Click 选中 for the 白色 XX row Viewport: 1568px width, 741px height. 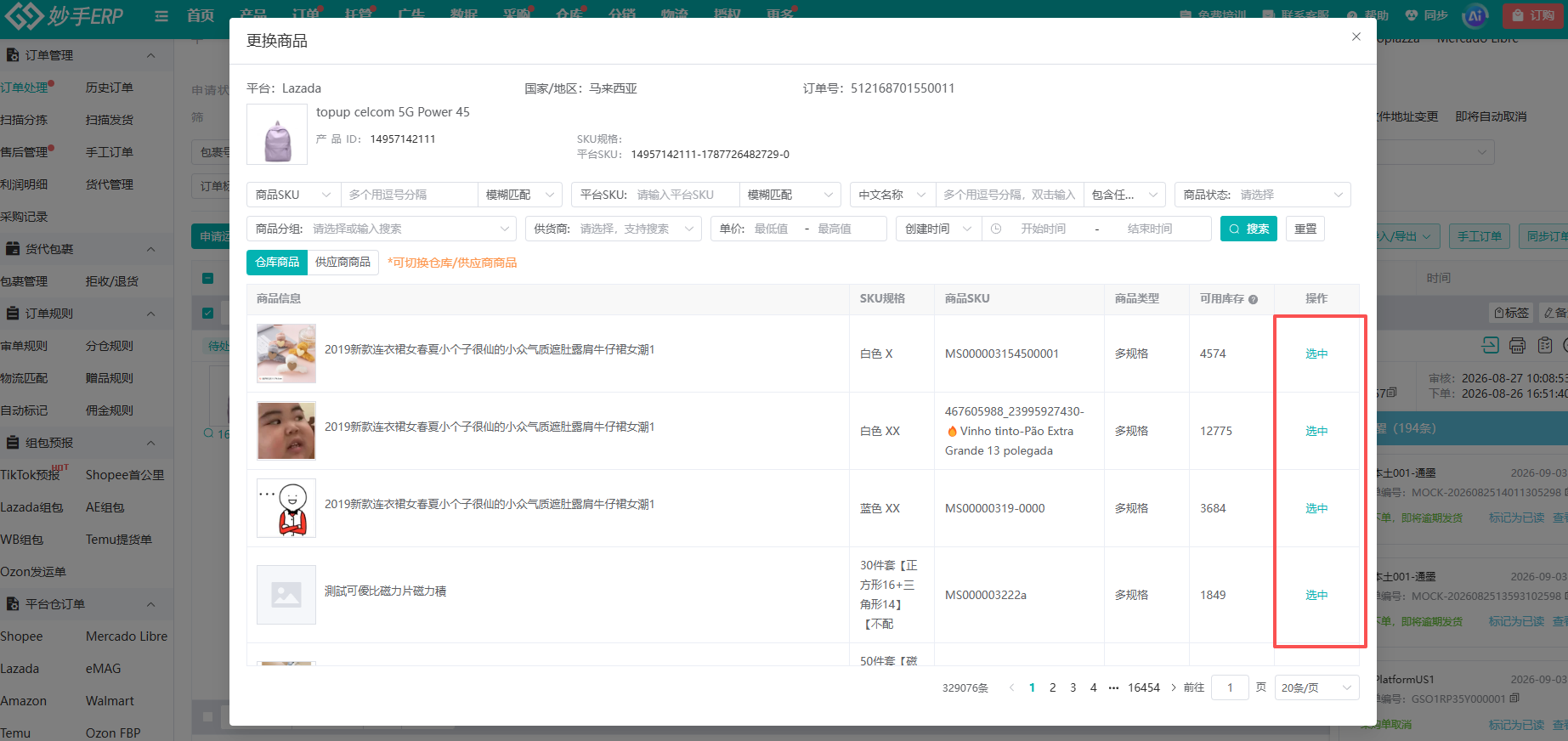click(1316, 431)
